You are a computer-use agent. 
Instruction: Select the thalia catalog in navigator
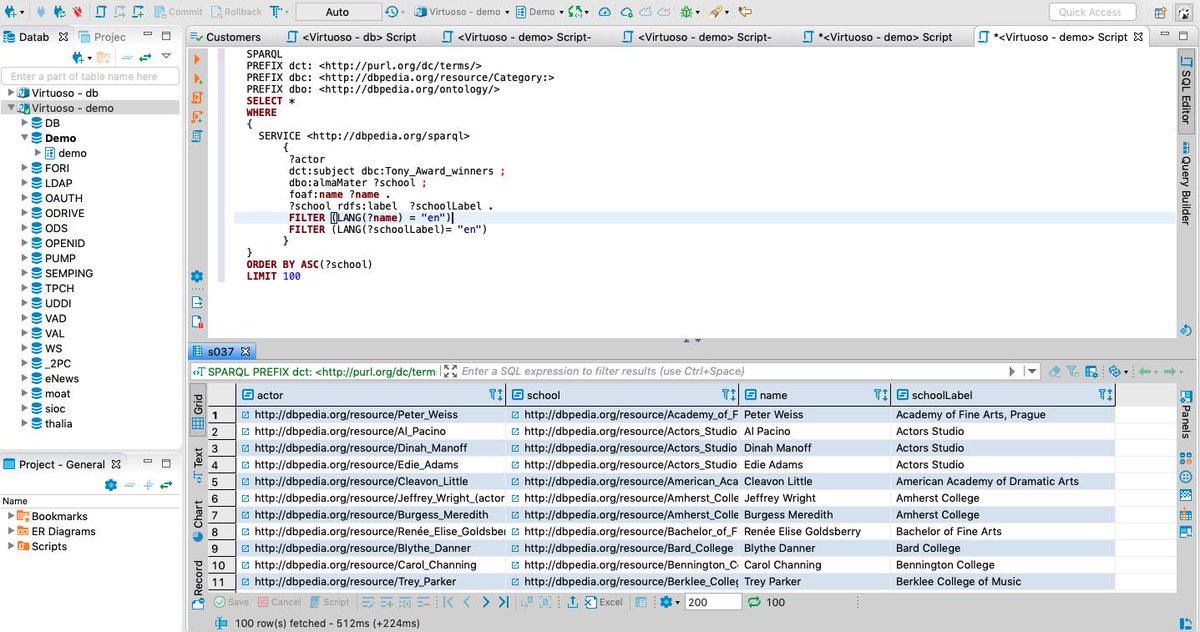pos(58,423)
